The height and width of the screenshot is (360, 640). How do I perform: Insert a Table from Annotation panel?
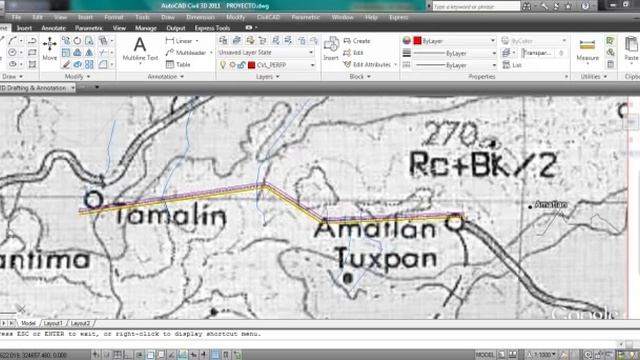coord(178,64)
